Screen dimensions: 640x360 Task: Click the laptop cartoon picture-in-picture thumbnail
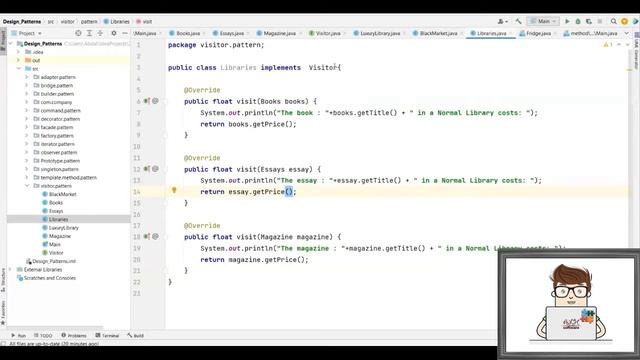click(x=569, y=304)
